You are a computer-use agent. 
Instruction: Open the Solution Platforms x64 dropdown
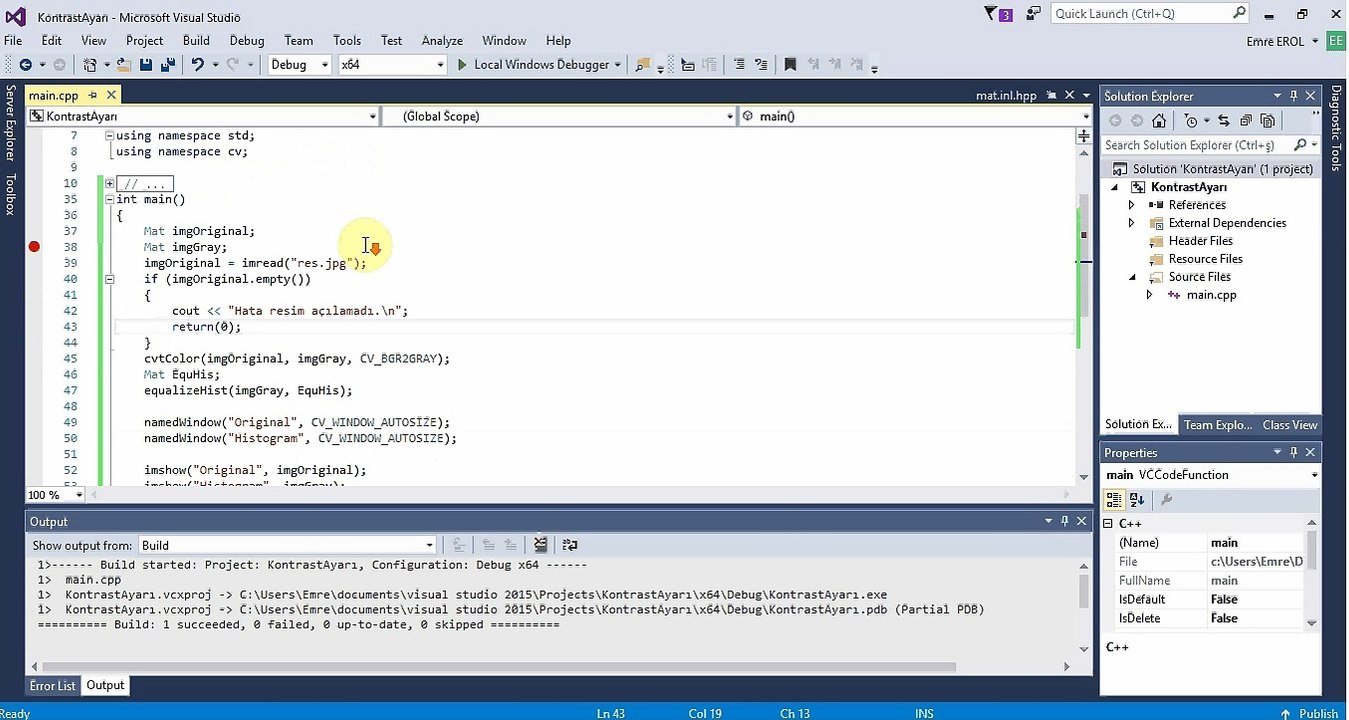click(391, 65)
